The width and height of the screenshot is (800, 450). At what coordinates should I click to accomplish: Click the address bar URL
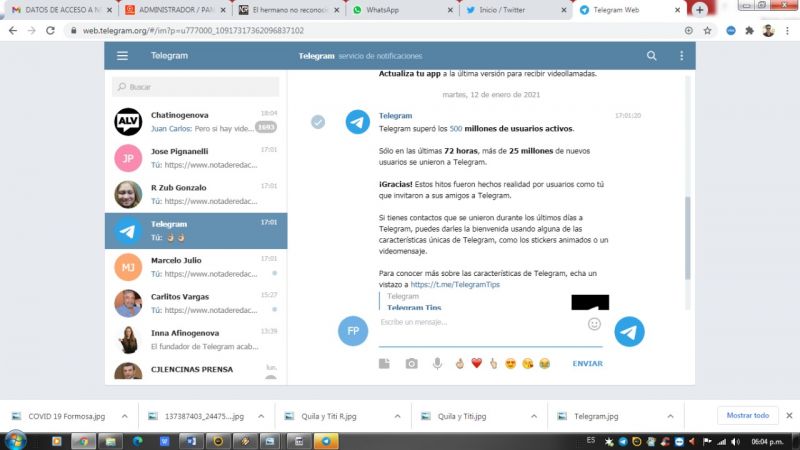click(193, 31)
